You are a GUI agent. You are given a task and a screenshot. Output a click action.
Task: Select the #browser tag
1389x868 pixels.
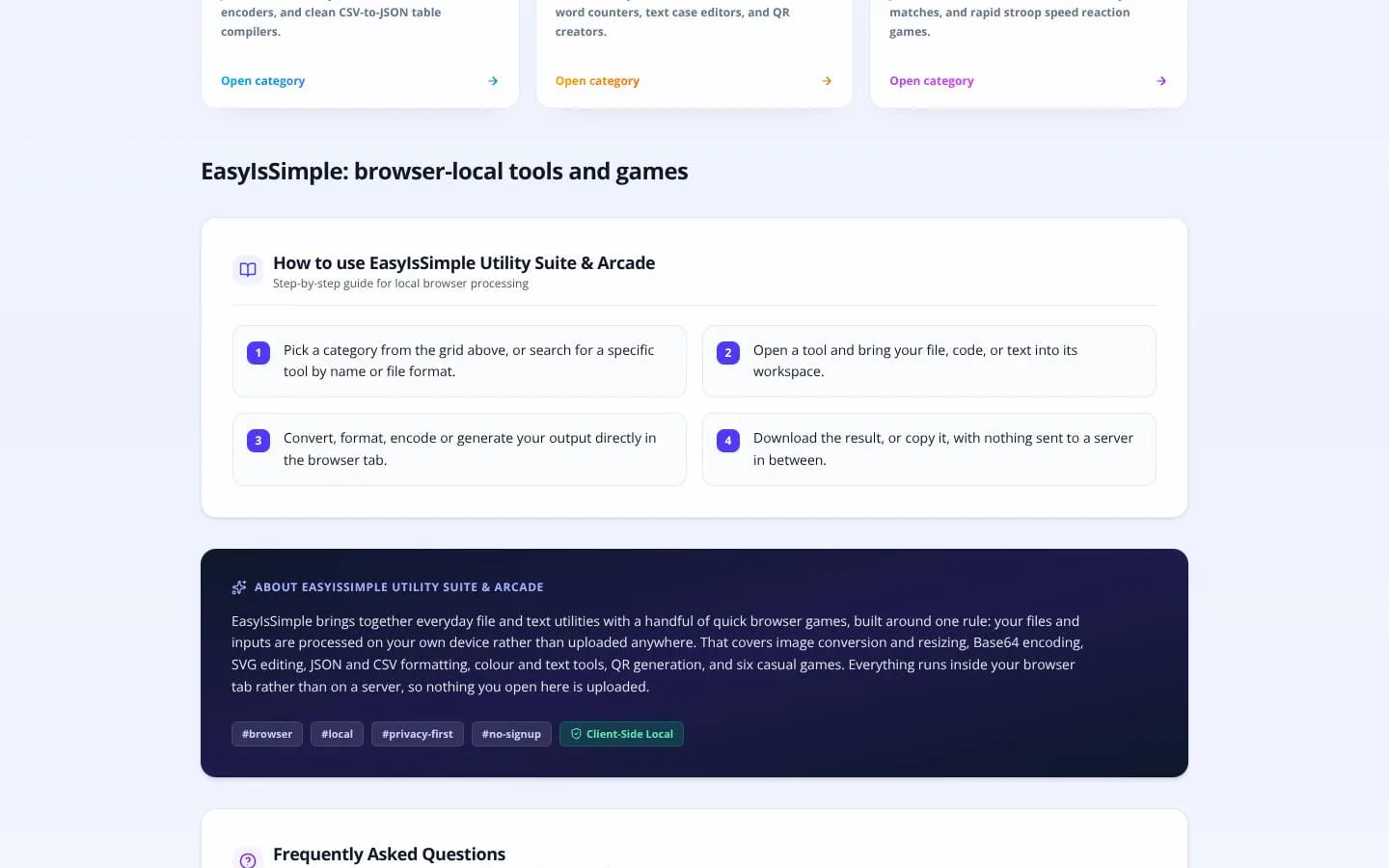[267, 734]
